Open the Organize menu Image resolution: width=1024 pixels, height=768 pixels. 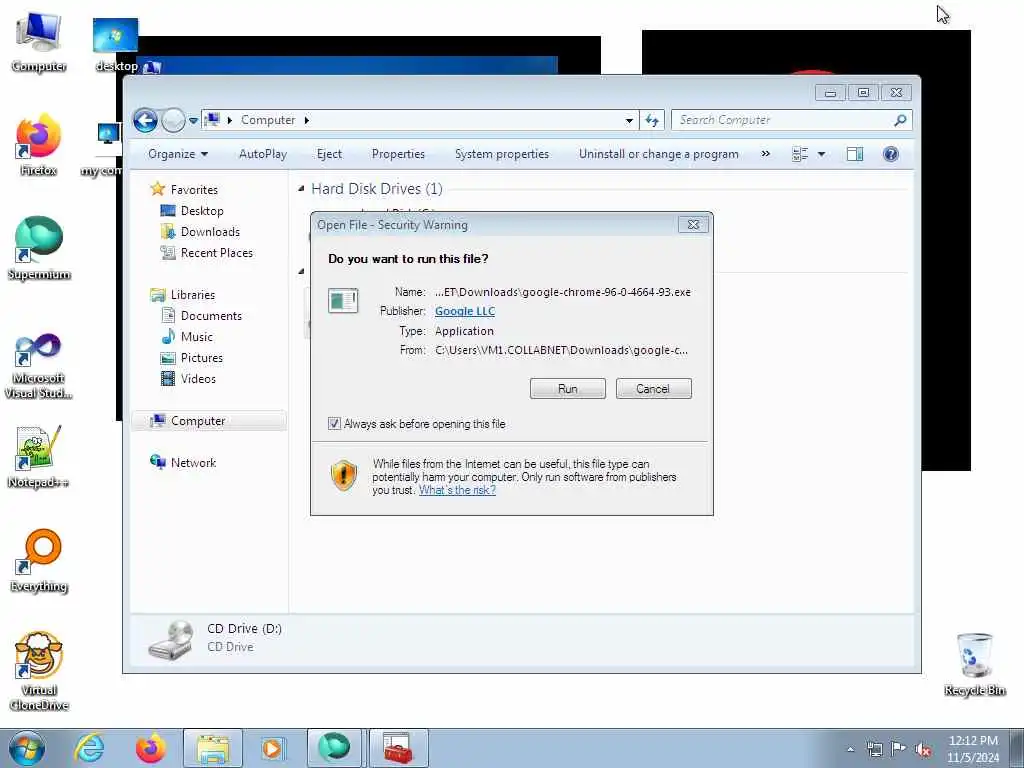coord(178,154)
